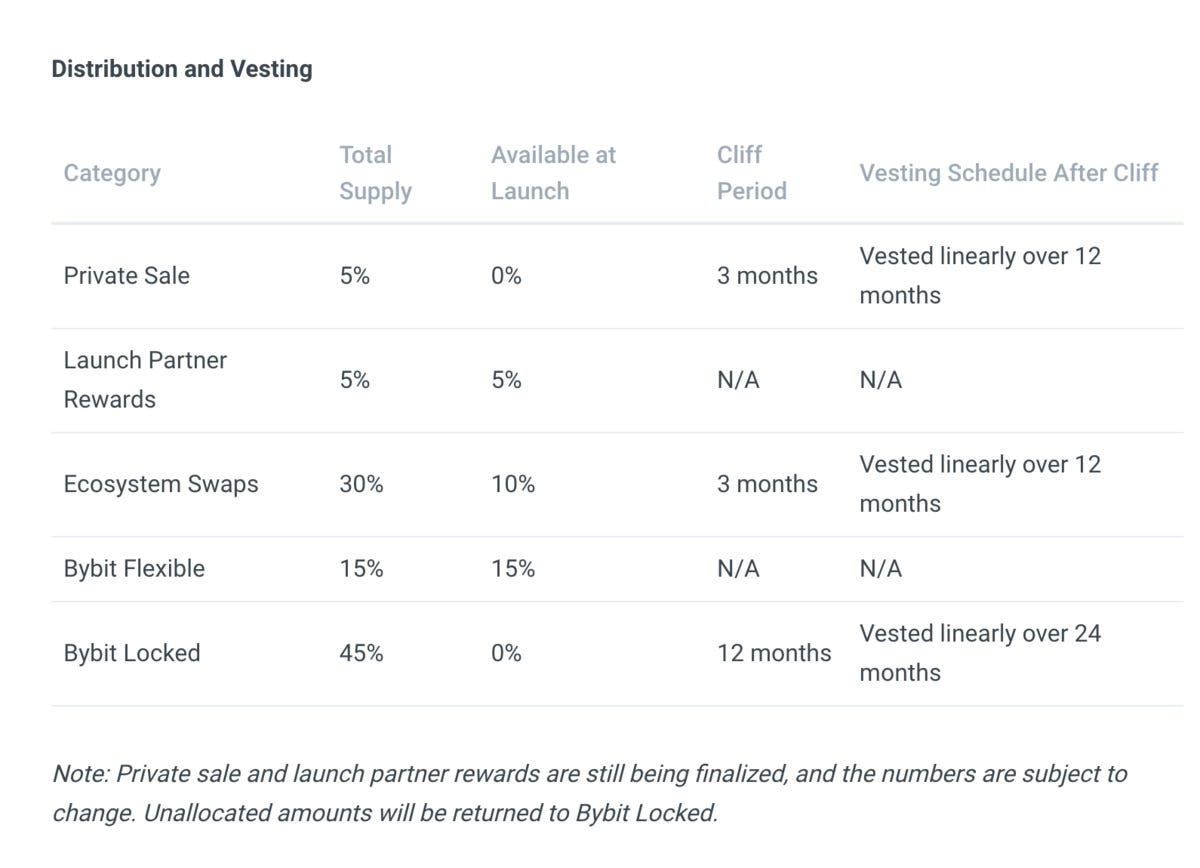Click the 10% available at launch cell
Viewport: 1200px width, 868px height.
pyautogui.click(x=512, y=484)
